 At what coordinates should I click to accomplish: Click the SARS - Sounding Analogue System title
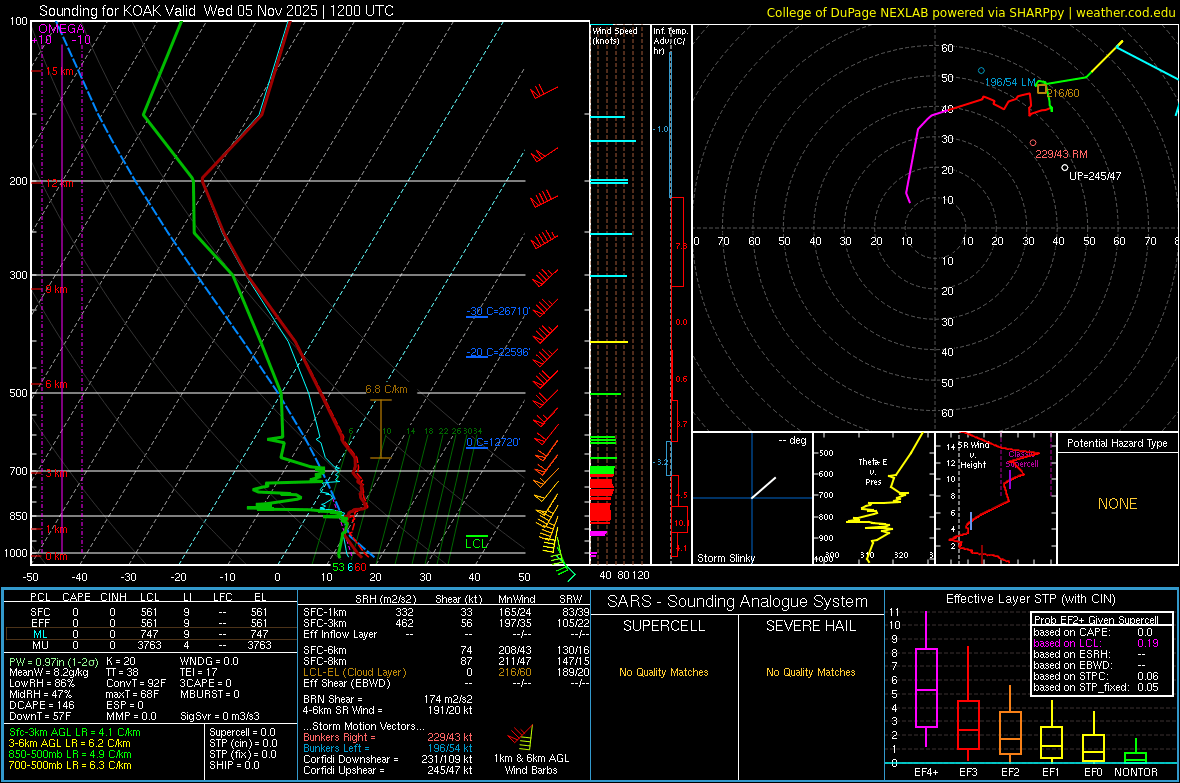click(x=738, y=602)
